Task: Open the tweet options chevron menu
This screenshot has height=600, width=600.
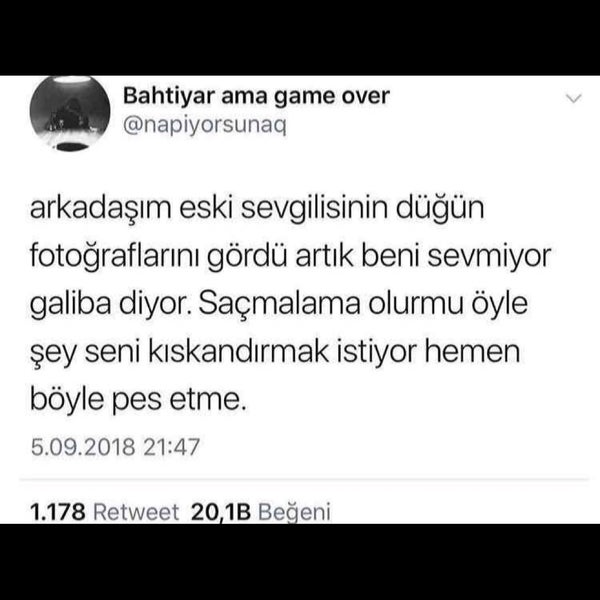Action: point(574,99)
